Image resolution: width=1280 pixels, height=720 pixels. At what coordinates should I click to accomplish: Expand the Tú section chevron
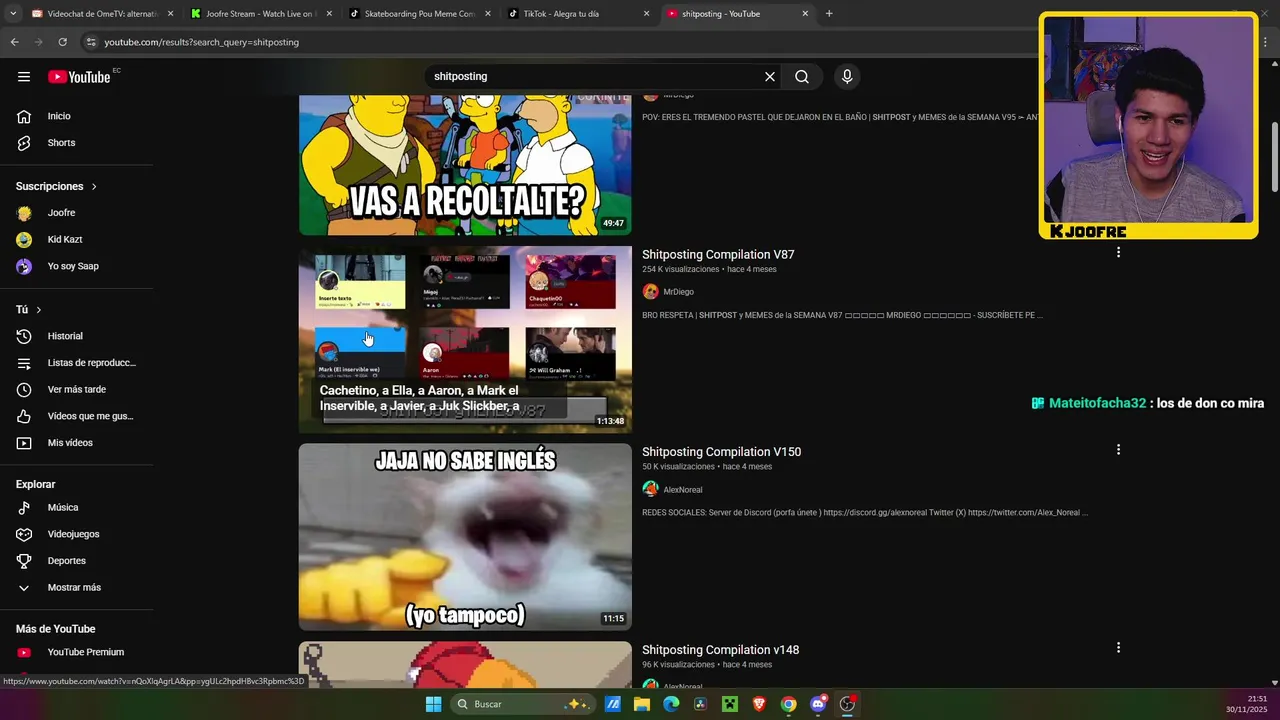(39, 310)
